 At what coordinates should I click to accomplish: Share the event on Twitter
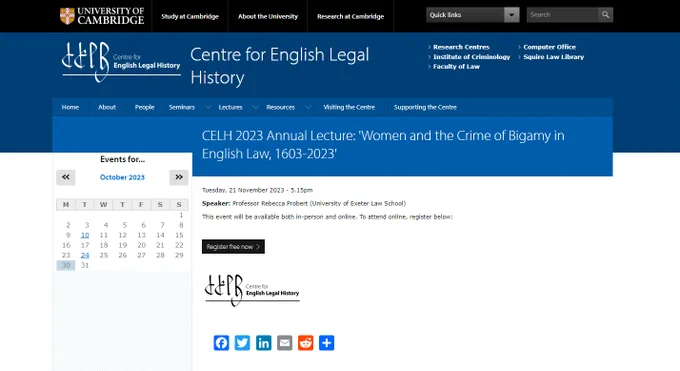click(242, 343)
